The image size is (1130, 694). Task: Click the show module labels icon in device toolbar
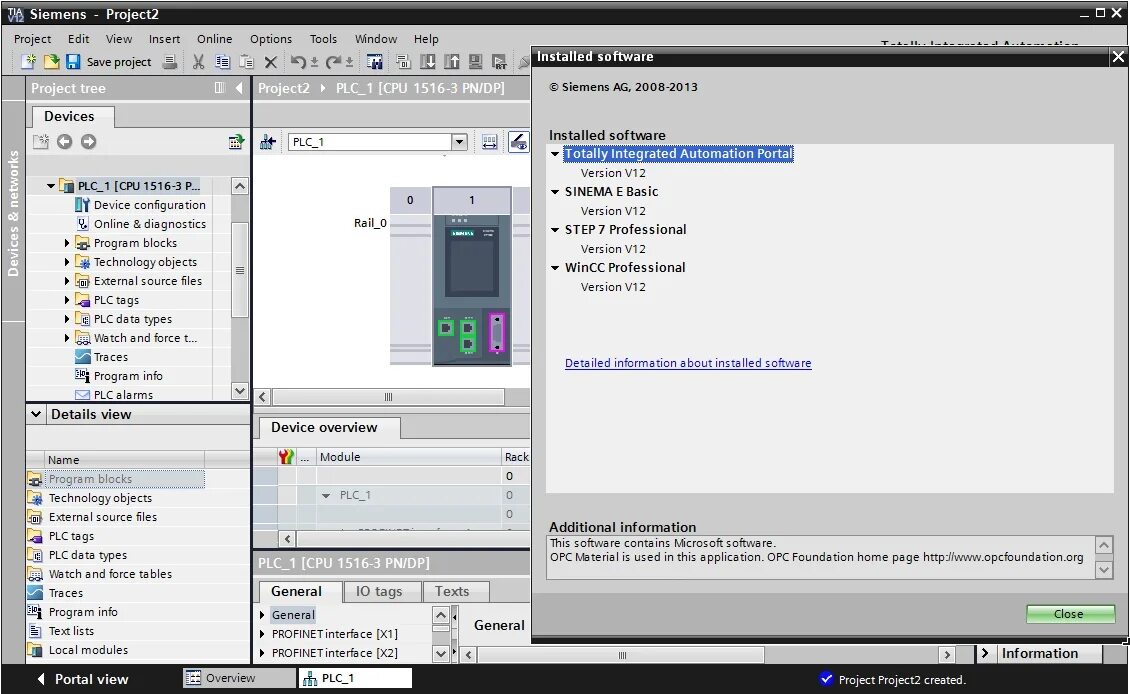click(489, 142)
